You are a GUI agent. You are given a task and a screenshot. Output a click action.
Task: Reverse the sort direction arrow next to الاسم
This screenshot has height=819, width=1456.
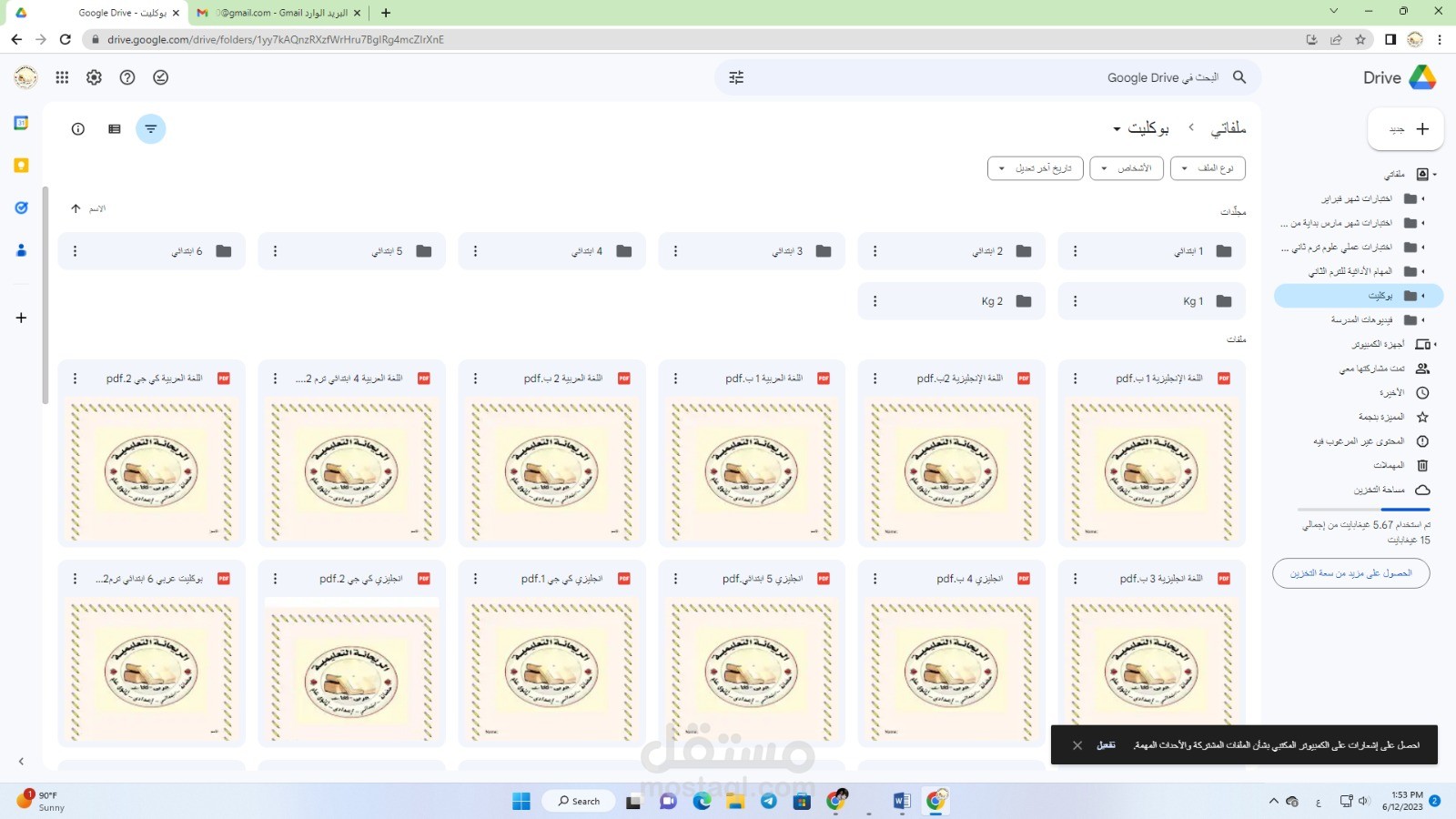click(76, 208)
